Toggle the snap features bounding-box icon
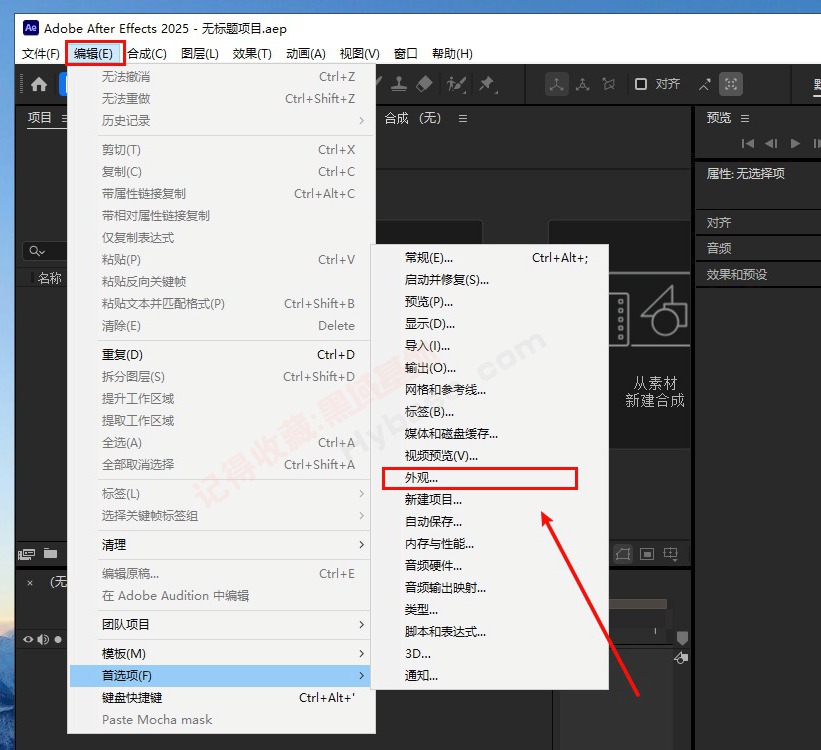The width and height of the screenshot is (821, 750). pos(731,84)
